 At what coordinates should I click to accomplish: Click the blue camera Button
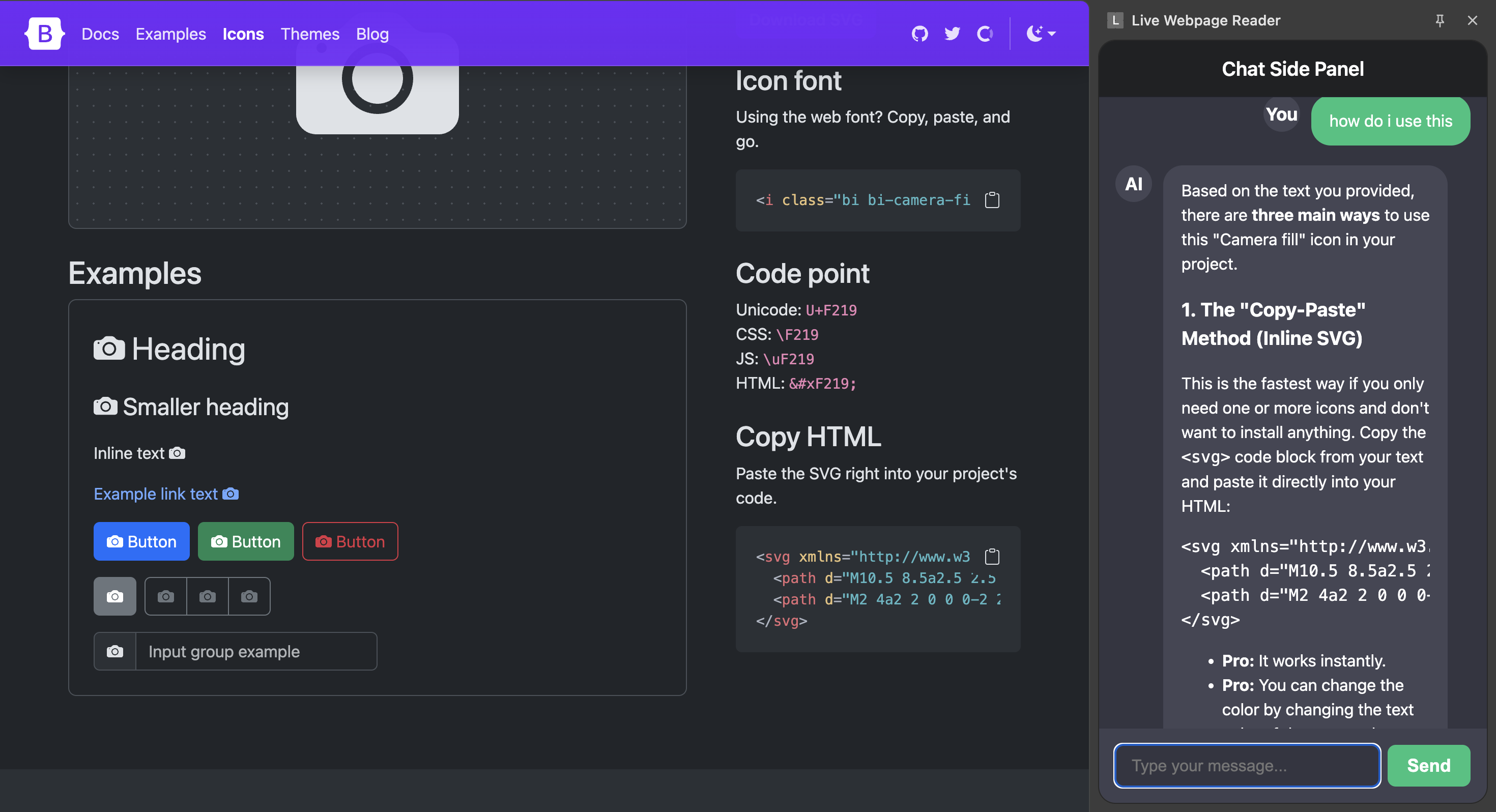141,541
